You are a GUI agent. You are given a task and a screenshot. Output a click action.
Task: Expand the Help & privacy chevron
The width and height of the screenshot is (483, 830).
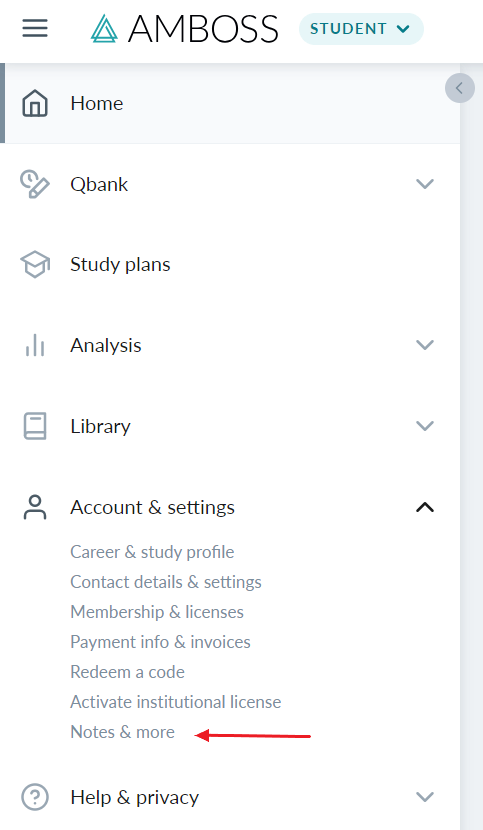pyautogui.click(x=425, y=797)
